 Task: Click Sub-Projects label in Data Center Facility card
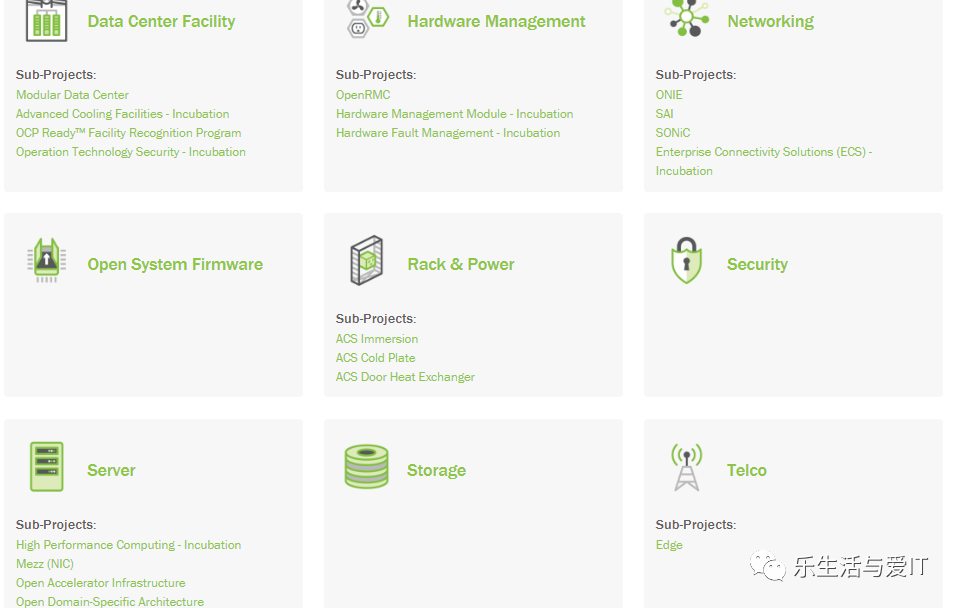(56, 75)
